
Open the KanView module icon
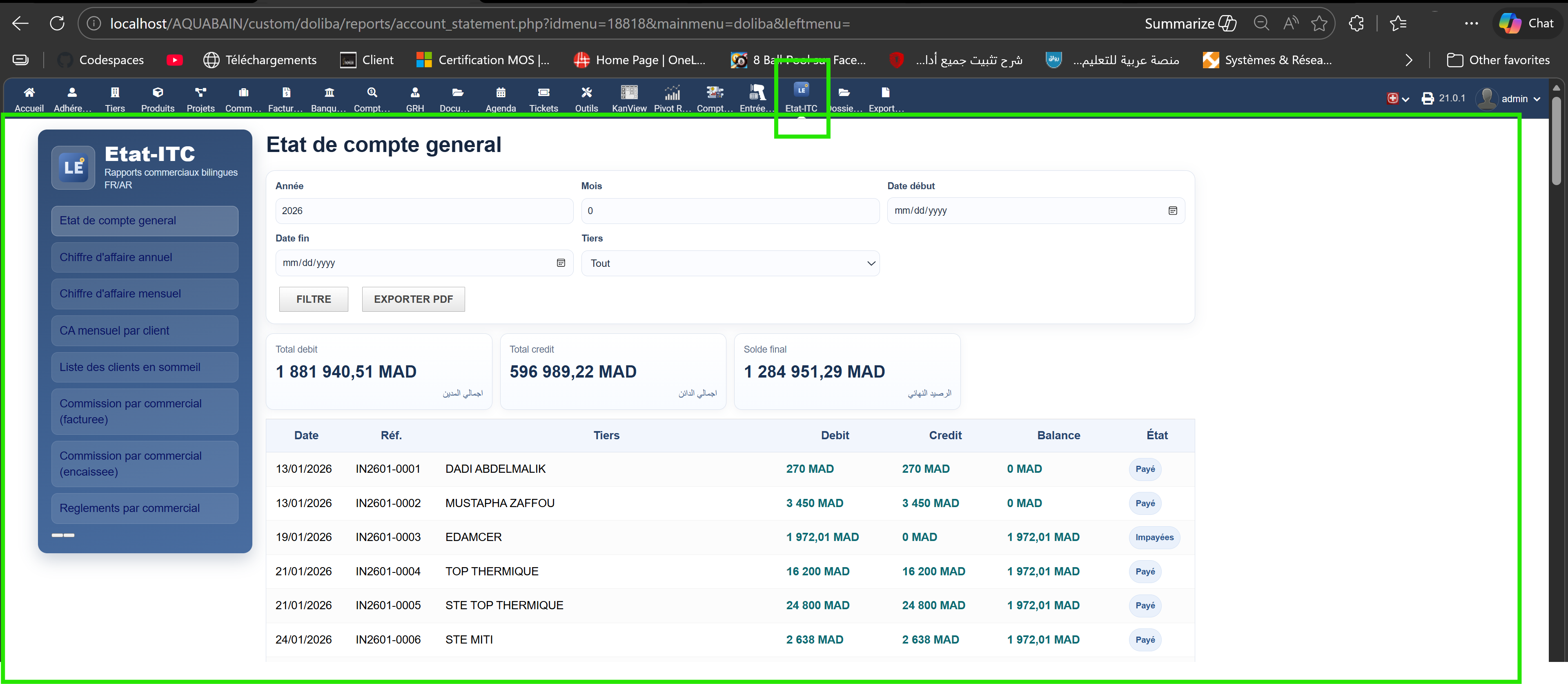tap(629, 93)
